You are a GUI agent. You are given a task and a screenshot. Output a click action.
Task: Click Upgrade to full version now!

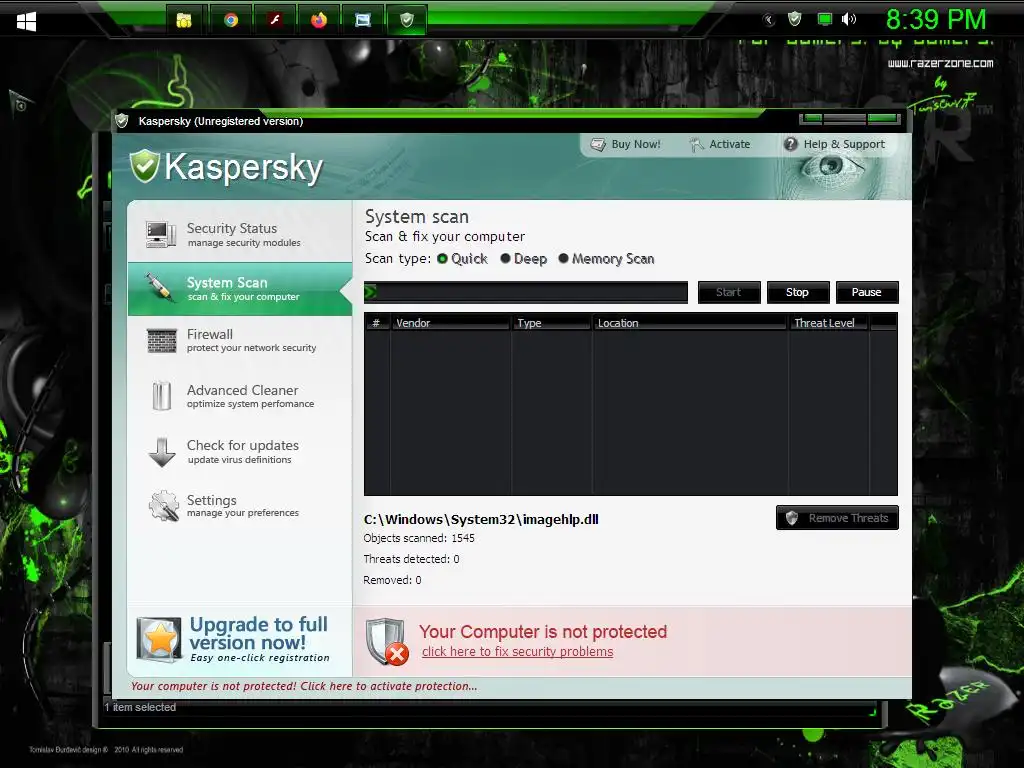(x=259, y=633)
